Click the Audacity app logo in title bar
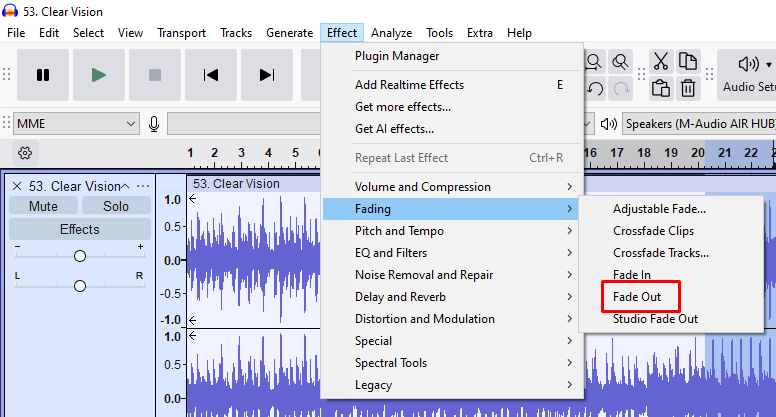The image size is (776, 417). [10, 11]
